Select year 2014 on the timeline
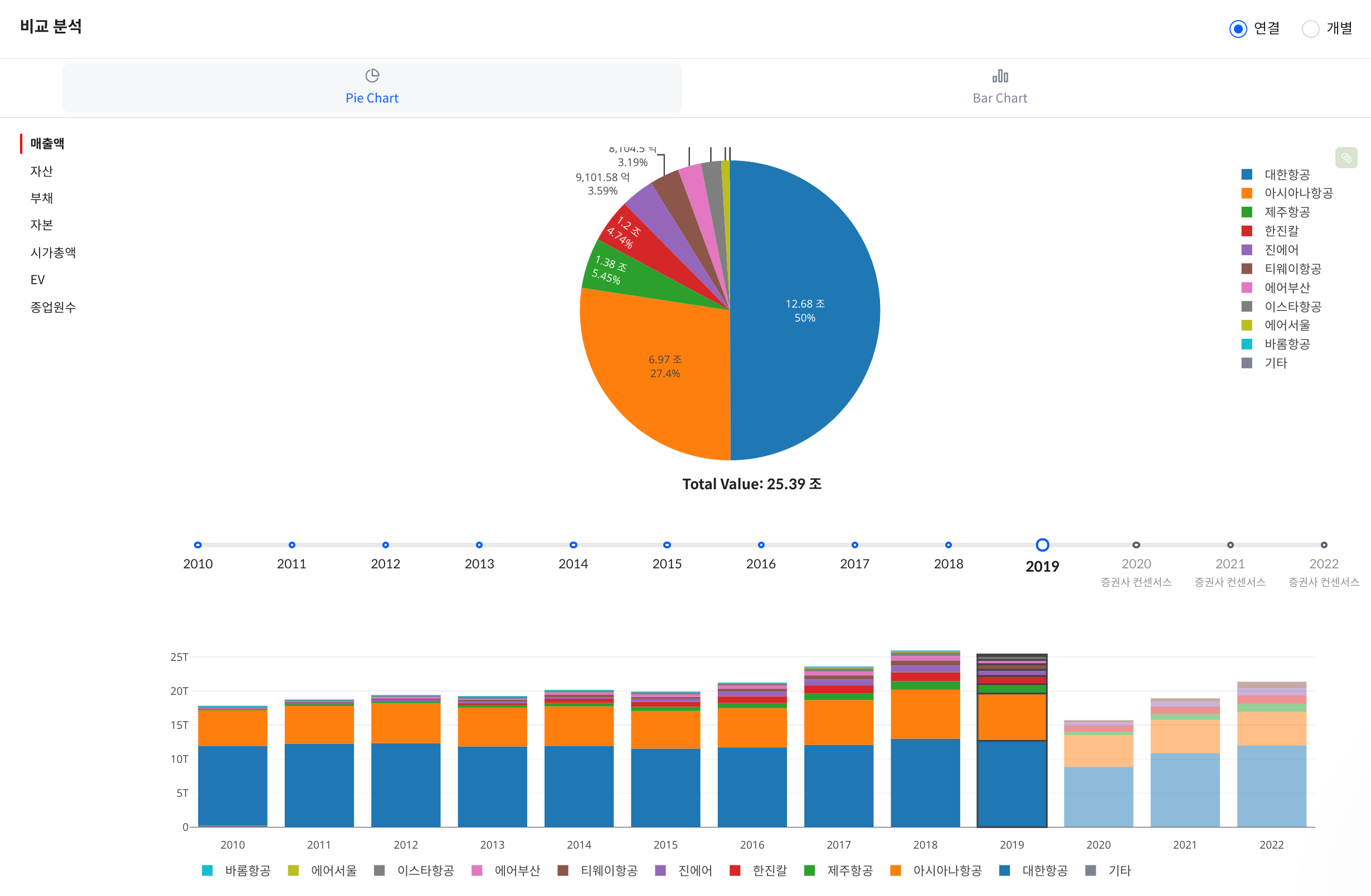 [x=573, y=545]
